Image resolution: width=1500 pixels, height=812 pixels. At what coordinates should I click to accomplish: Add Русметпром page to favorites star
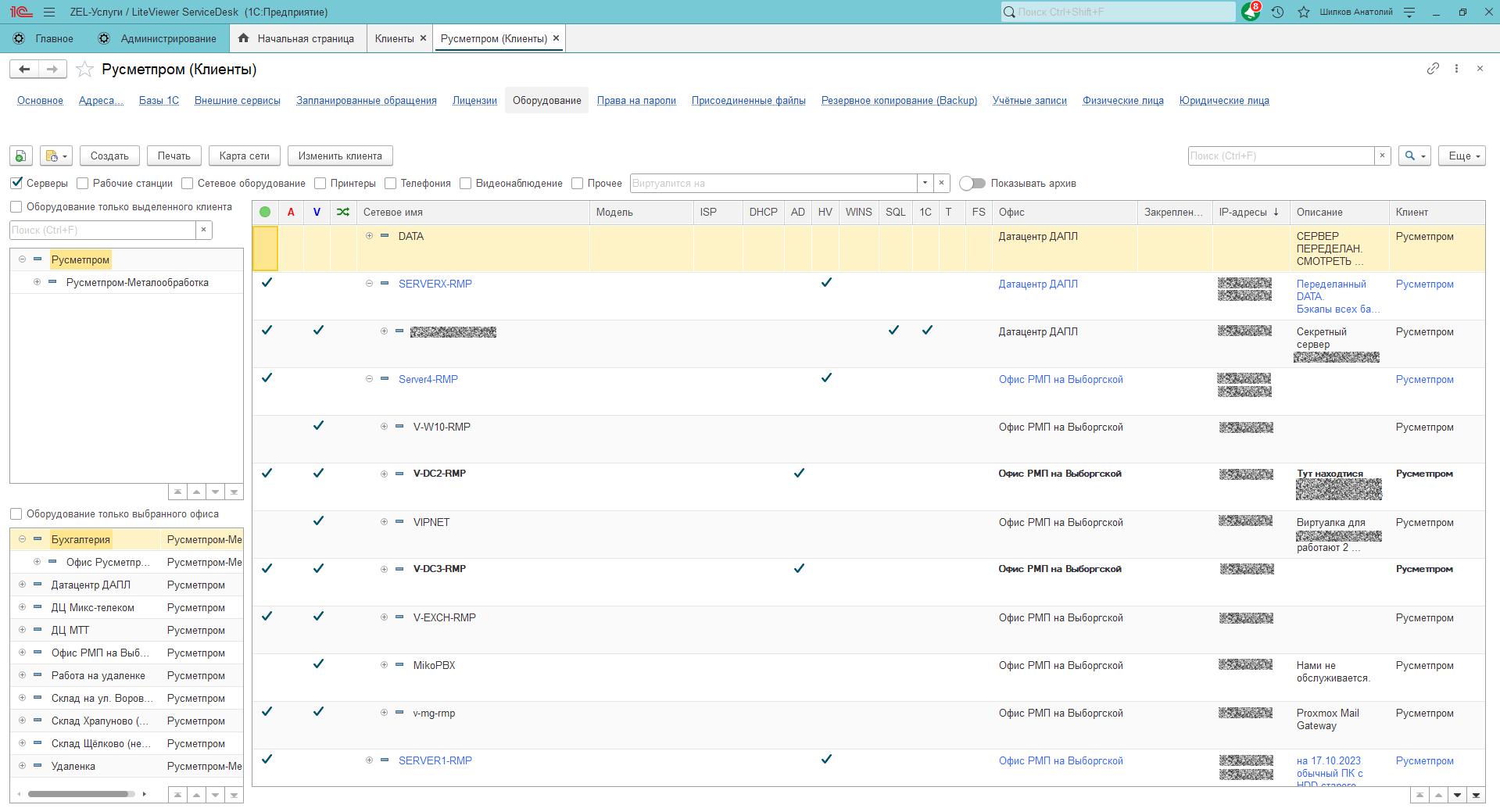[84, 70]
